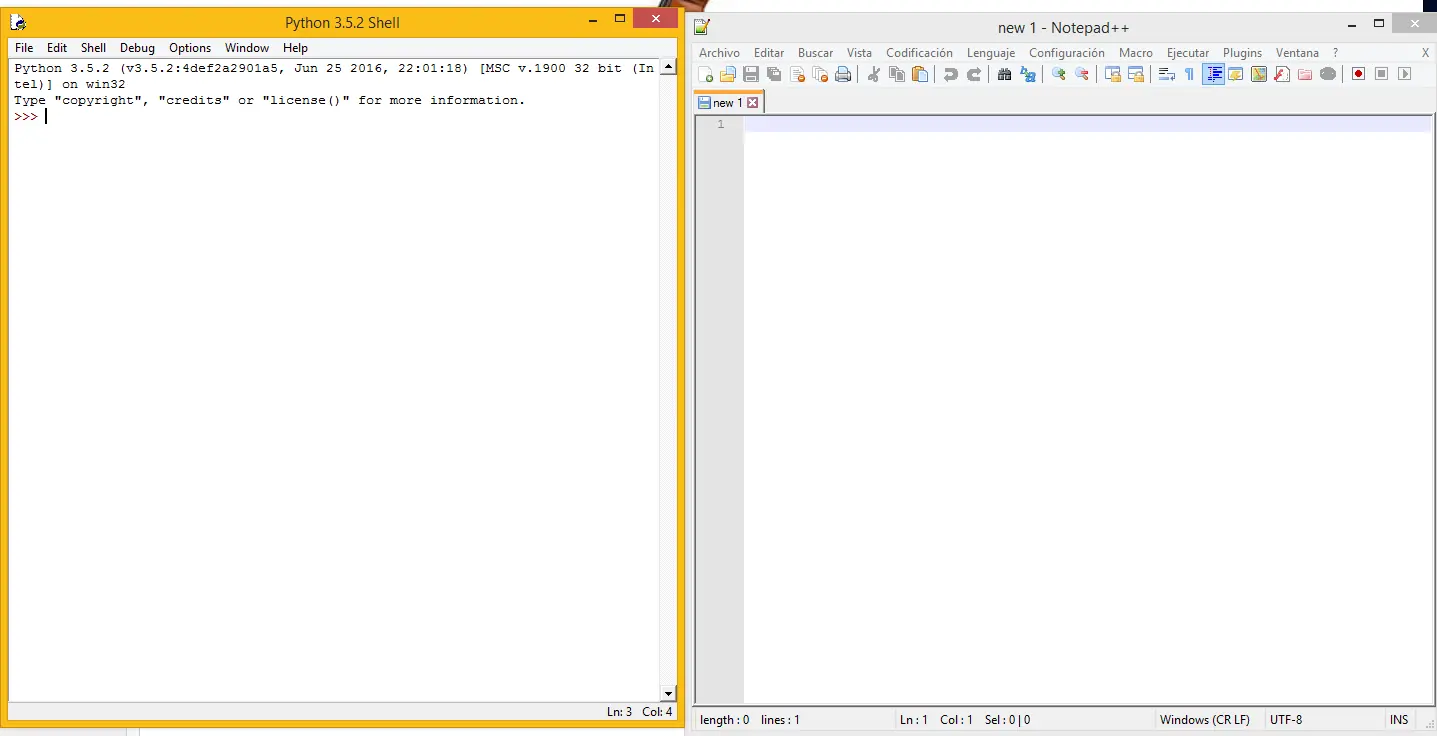Click the Paste clipboard icon
The height and width of the screenshot is (736, 1437).
920,74
